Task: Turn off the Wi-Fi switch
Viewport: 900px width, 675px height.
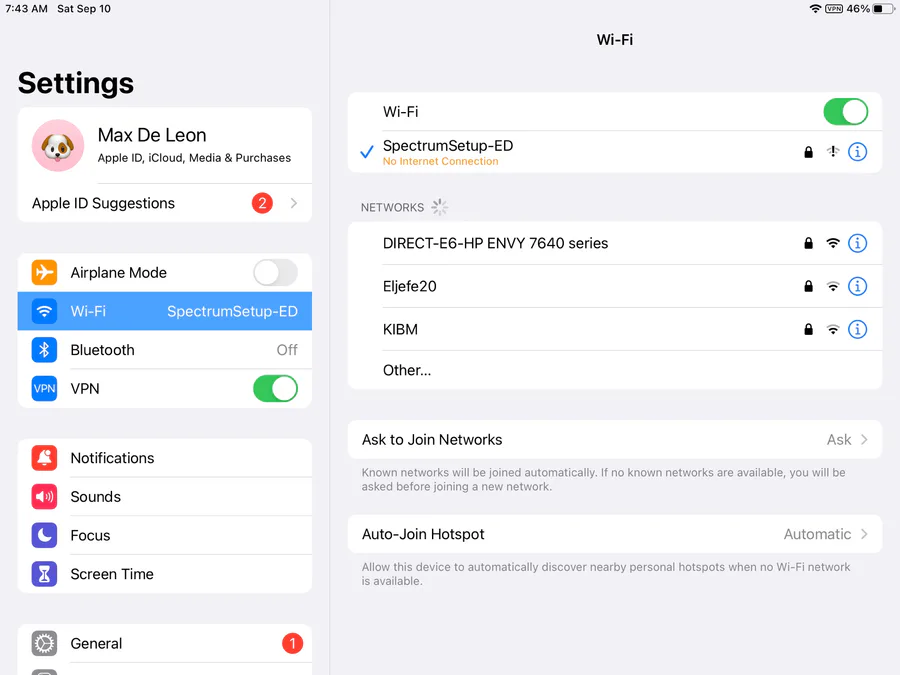Action: 845,112
